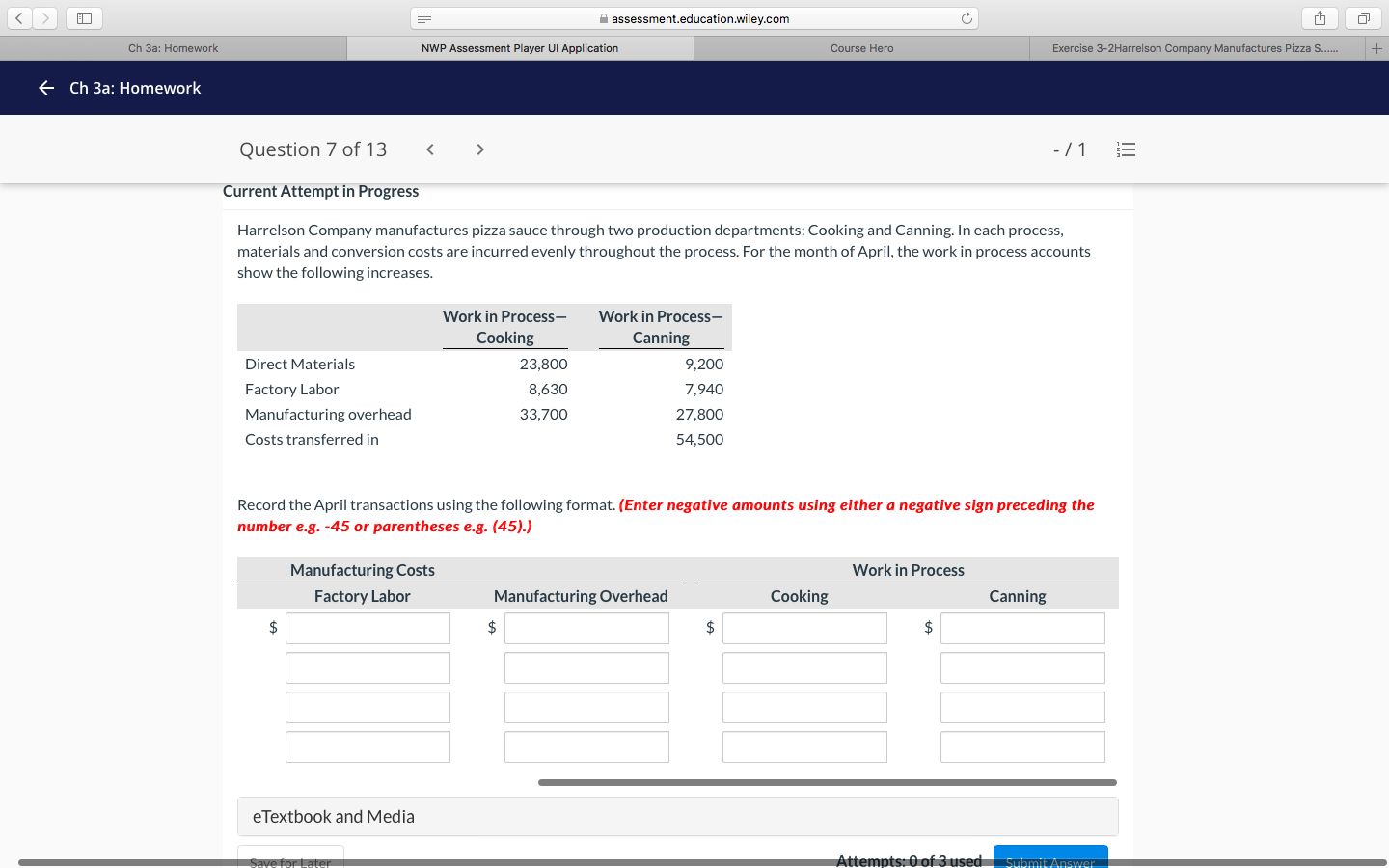The width and height of the screenshot is (1389, 868).
Task: Click the Show All Tabs icon
Action: pyautogui.click(x=1361, y=17)
